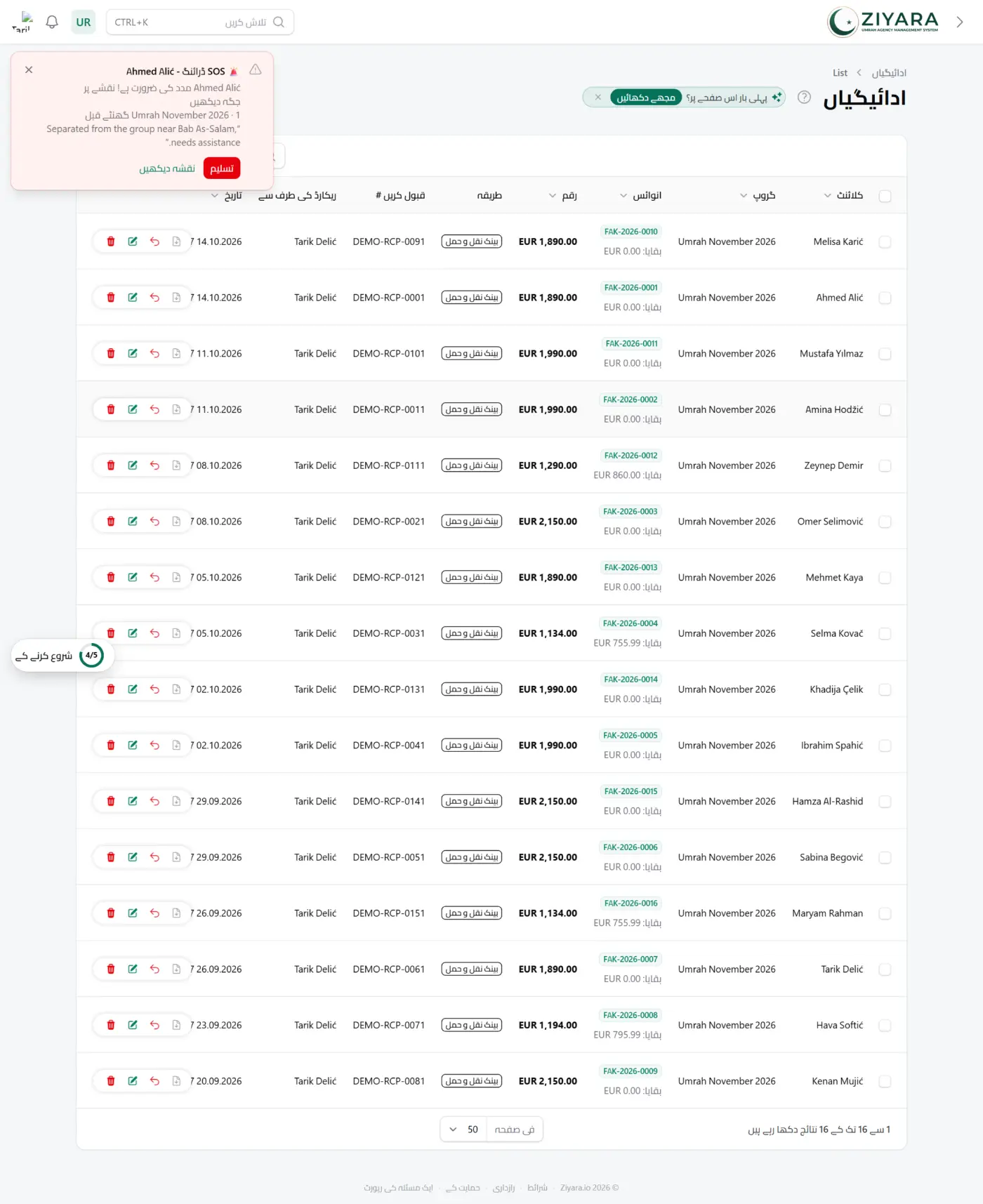
Task: Open the نقشہ دیکھیں map link
Action: point(167,168)
